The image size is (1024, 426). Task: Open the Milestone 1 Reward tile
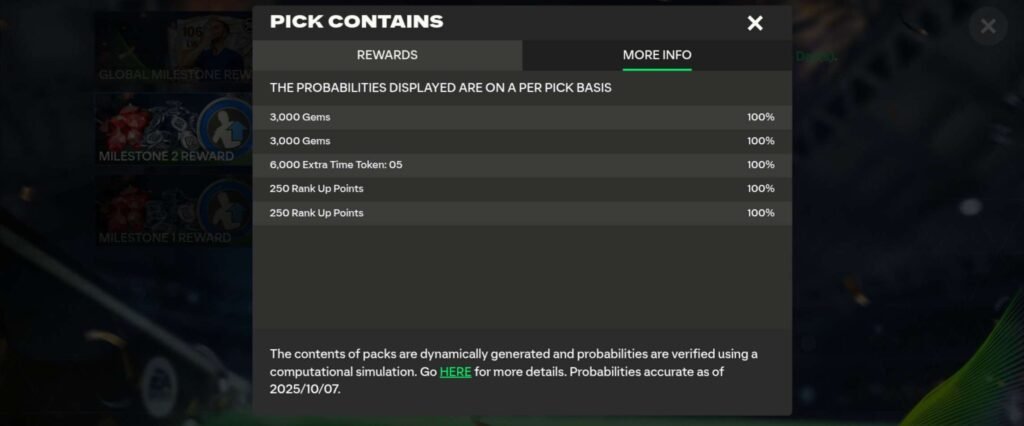[172, 210]
